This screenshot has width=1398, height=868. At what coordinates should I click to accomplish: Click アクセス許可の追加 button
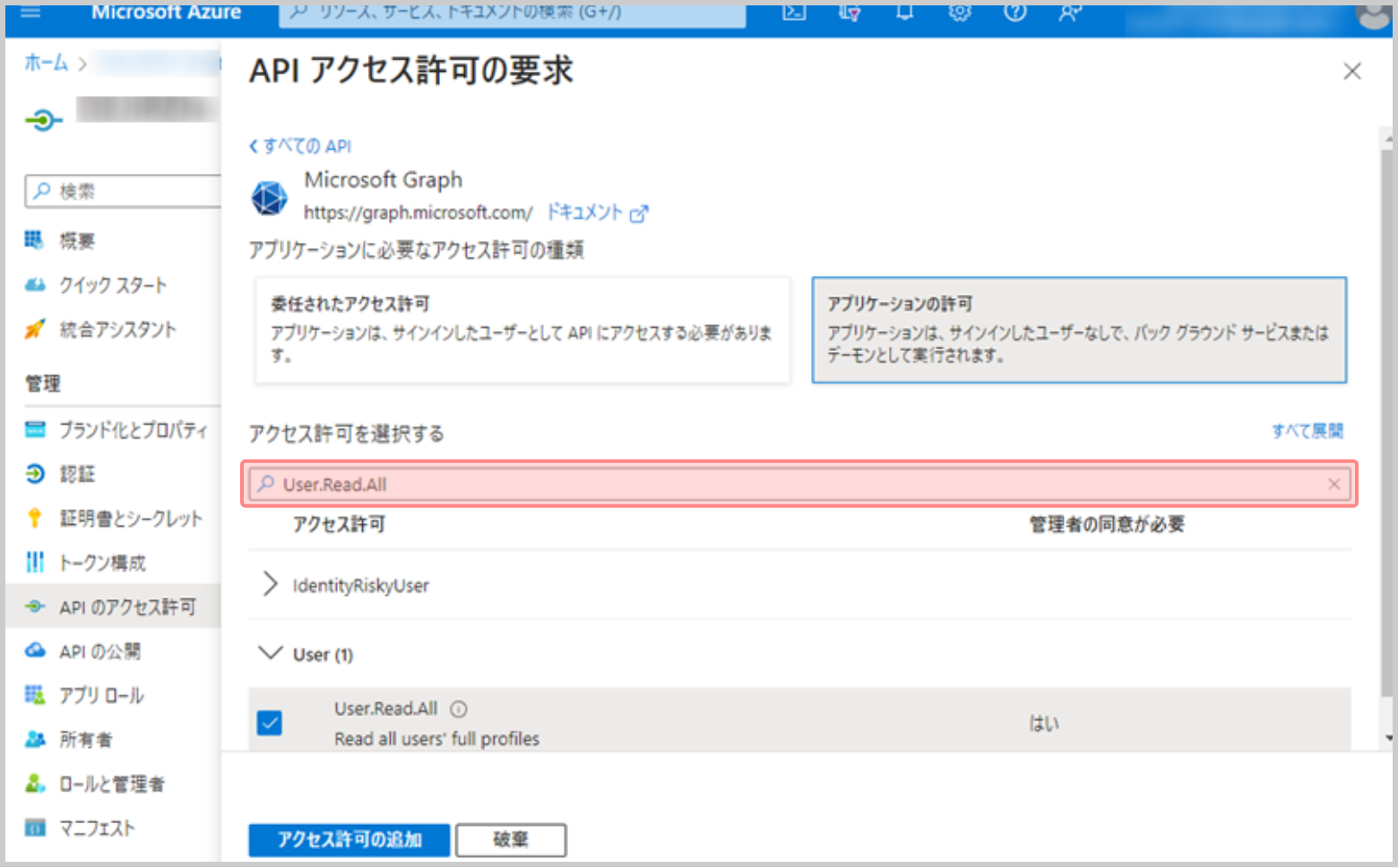coord(349,840)
